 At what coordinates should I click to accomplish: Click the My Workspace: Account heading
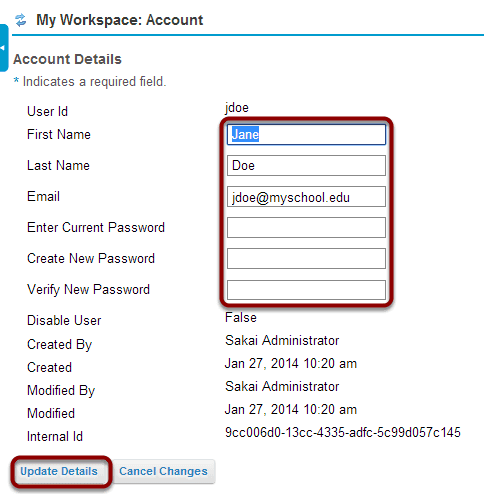120,20
